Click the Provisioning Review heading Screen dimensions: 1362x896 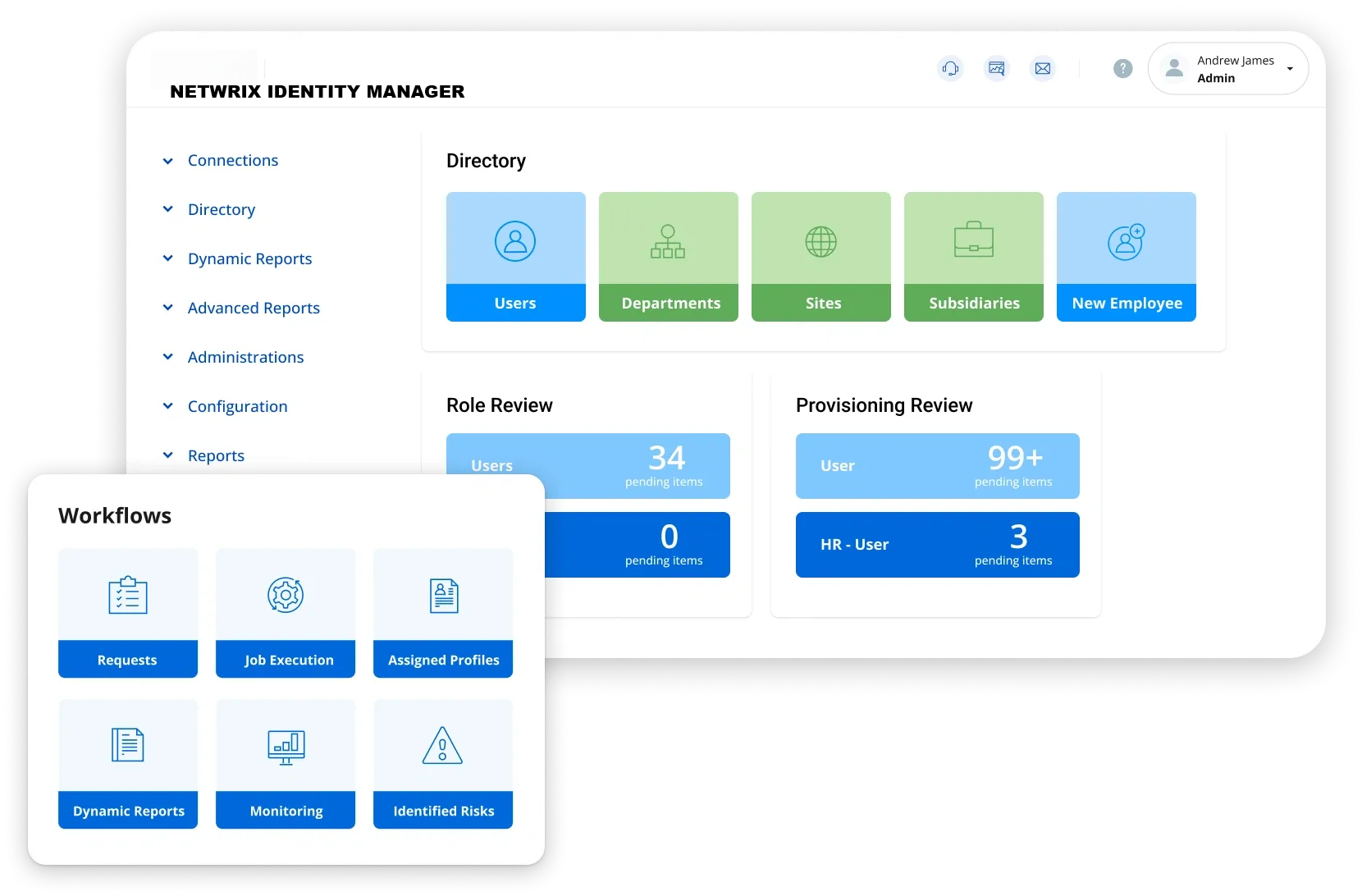point(884,405)
